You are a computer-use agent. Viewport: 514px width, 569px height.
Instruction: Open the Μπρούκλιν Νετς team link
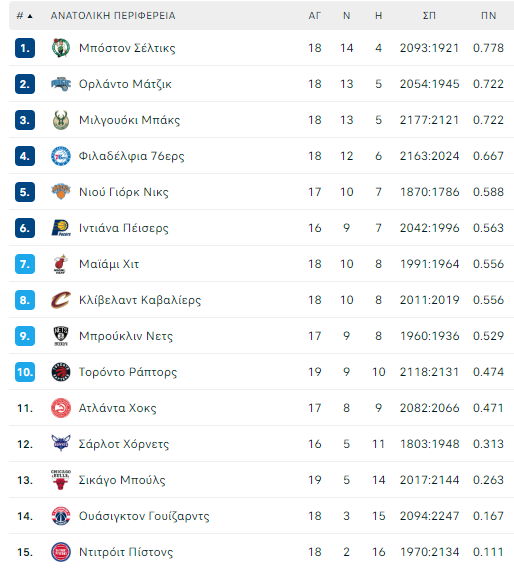click(126, 336)
